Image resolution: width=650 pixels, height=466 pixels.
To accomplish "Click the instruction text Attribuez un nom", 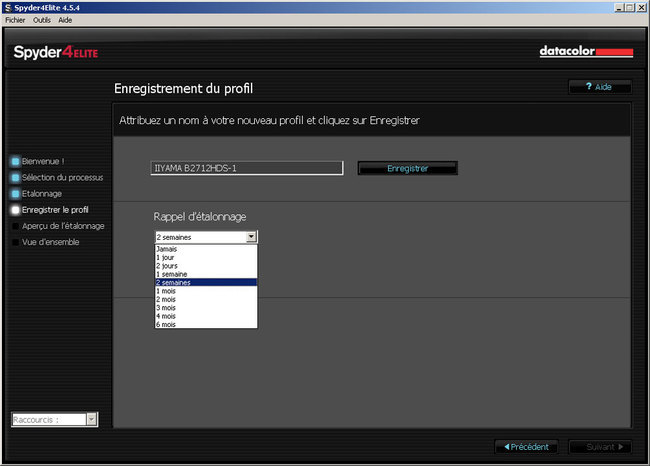I will click(x=269, y=121).
